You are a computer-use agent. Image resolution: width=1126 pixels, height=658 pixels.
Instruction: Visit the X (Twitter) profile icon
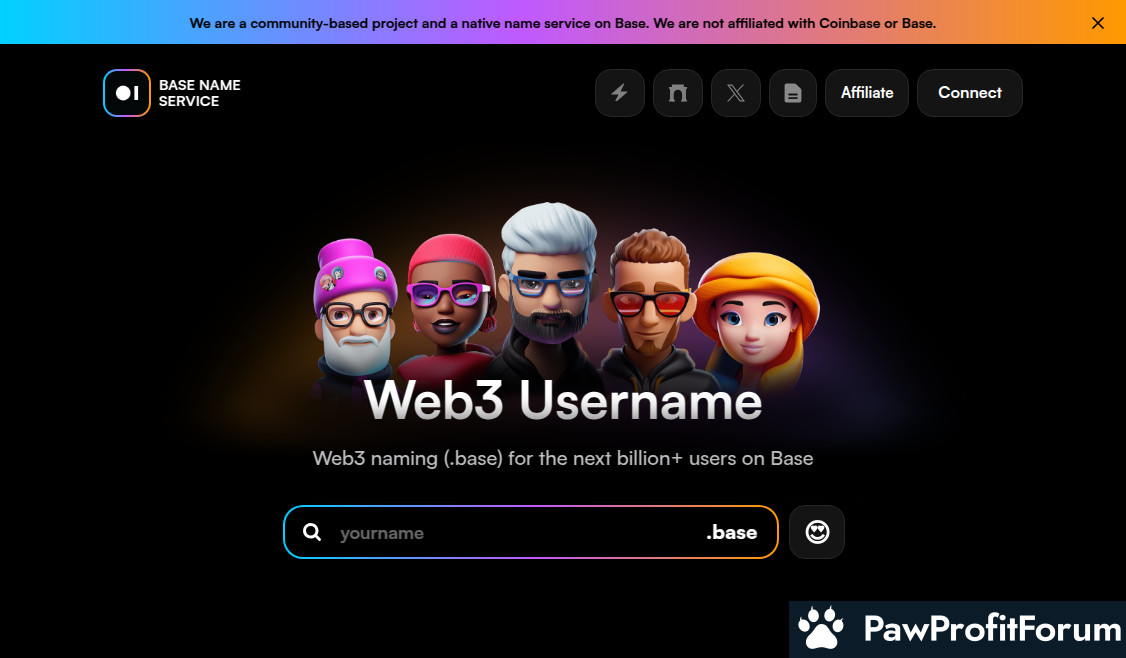736,93
